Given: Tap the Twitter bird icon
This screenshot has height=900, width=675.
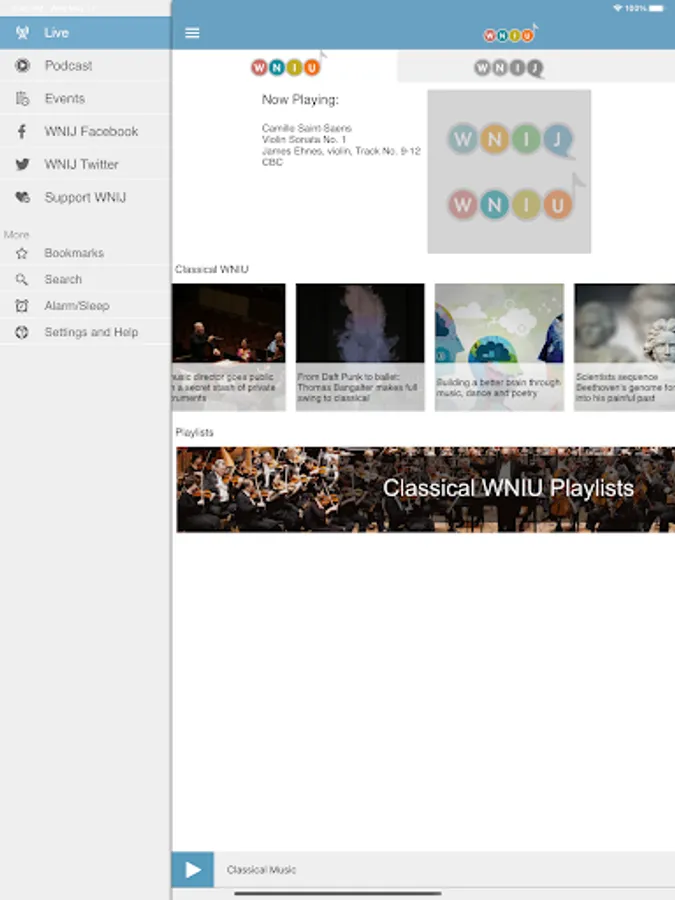Looking at the screenshot, I should point(22,165).
